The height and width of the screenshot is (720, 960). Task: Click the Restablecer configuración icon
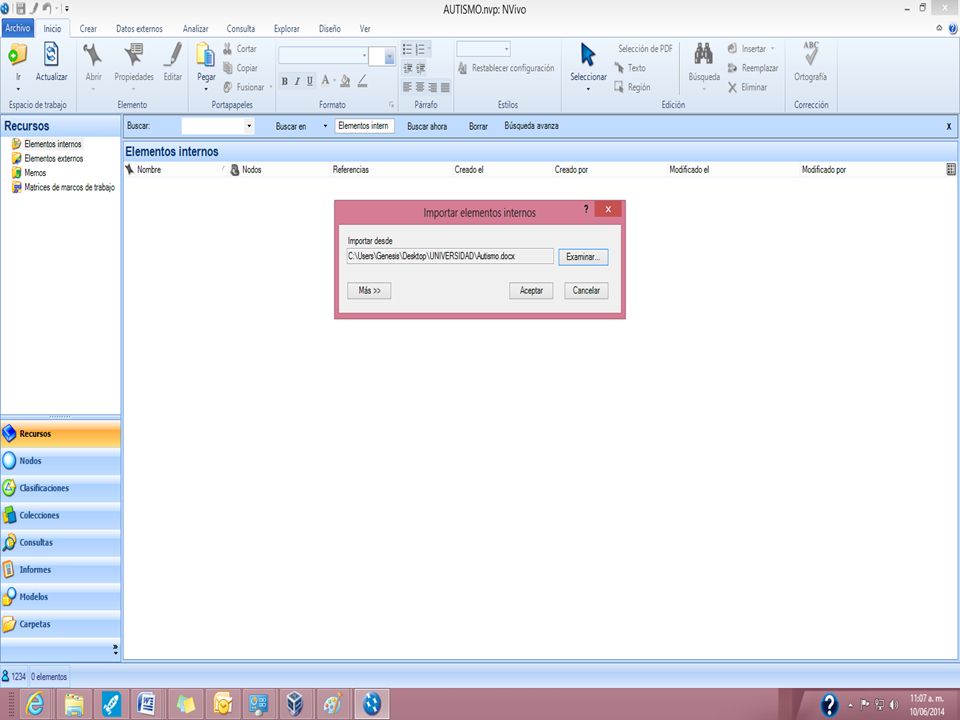(463, 68)
